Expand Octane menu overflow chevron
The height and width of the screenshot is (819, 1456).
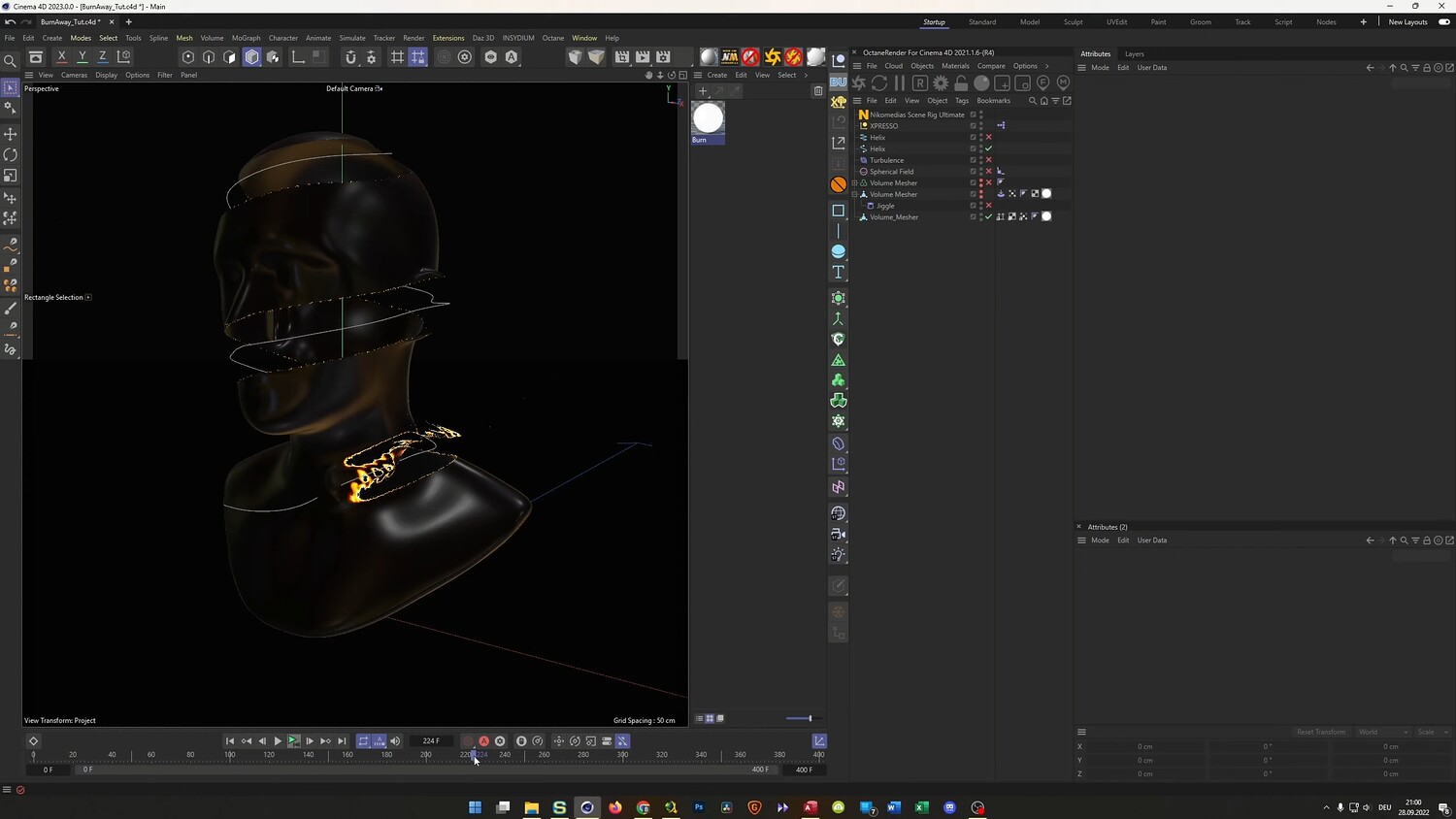point(1046,66)
